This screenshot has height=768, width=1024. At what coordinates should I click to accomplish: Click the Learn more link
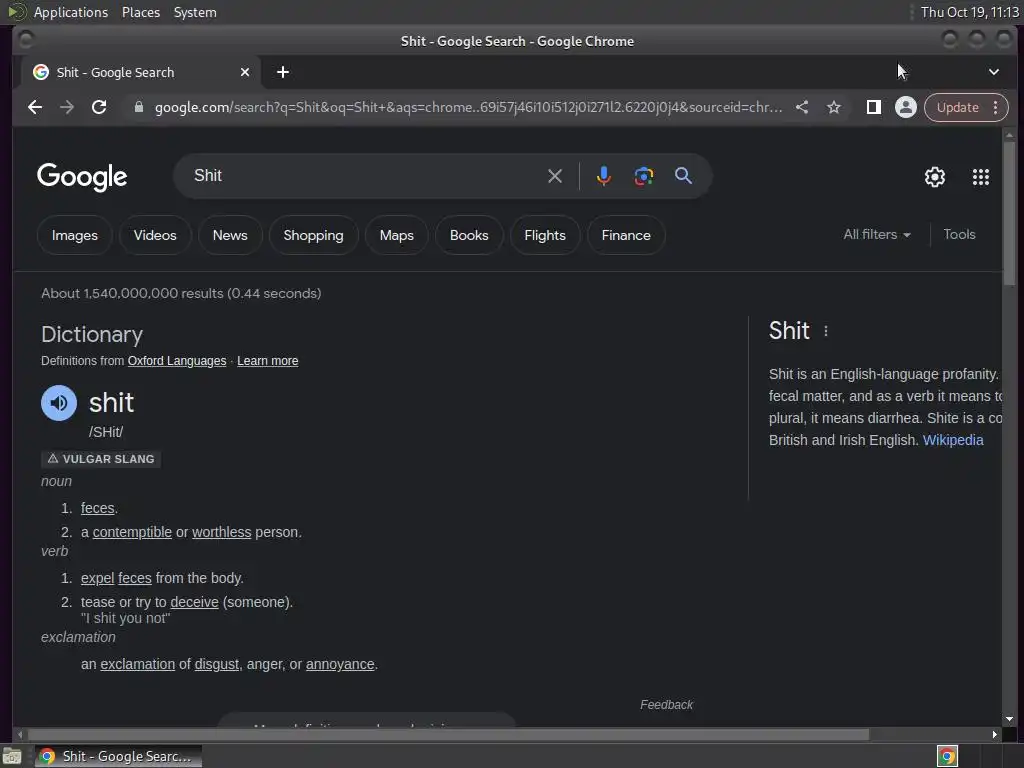pyautogui.click(x=268, y=361)
